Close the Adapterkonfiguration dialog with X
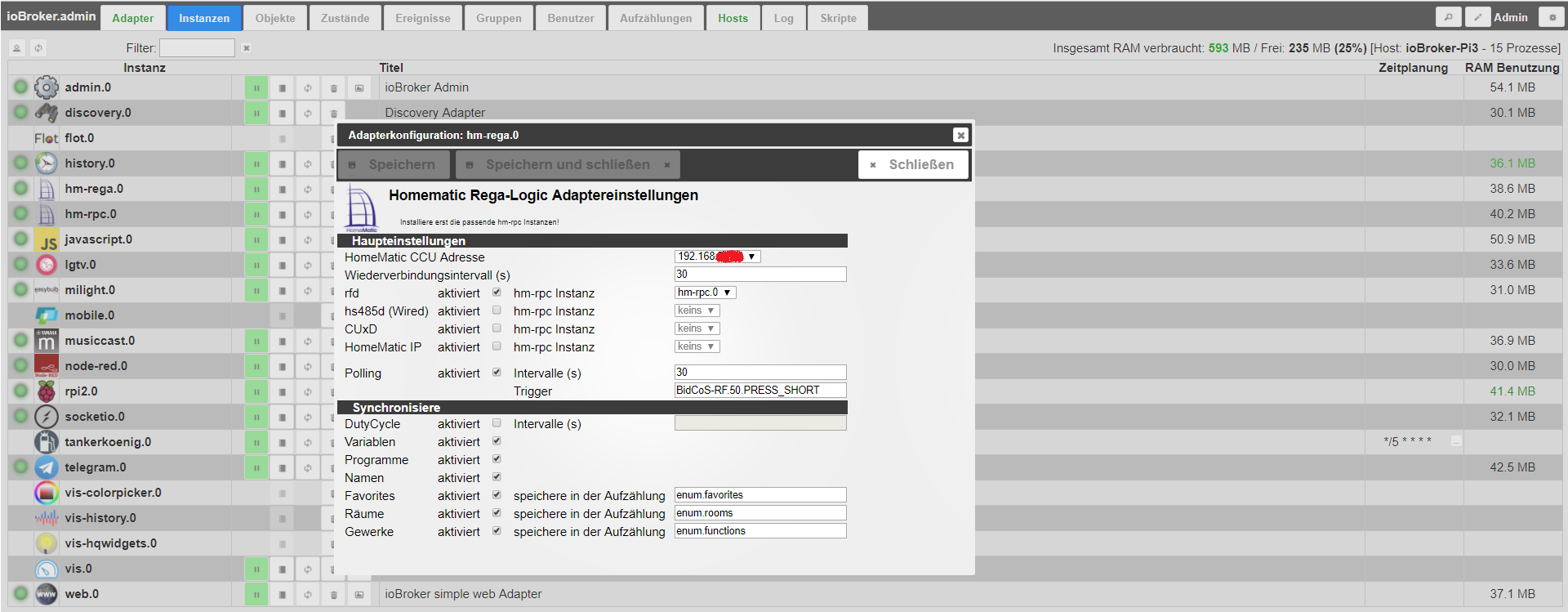1568x612 pixels. click(960, 135)
